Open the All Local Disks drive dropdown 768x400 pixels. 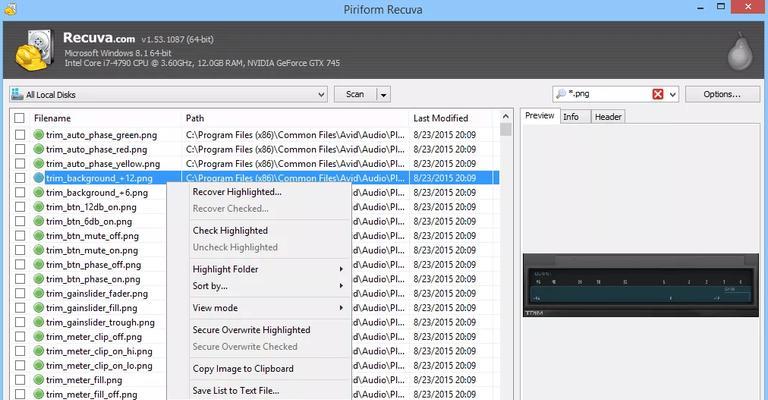(321, 94)
